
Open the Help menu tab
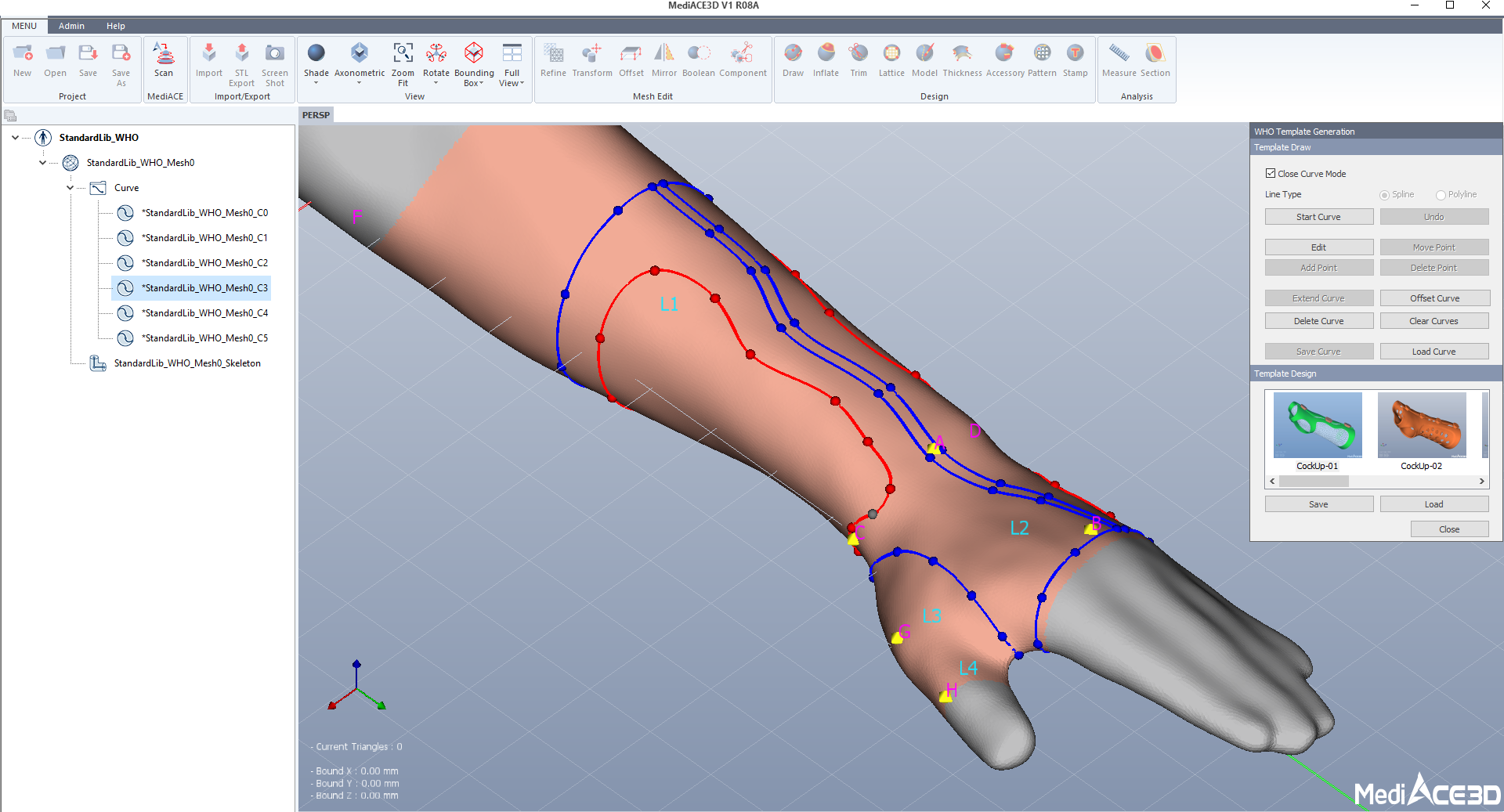tap(116, 26)
